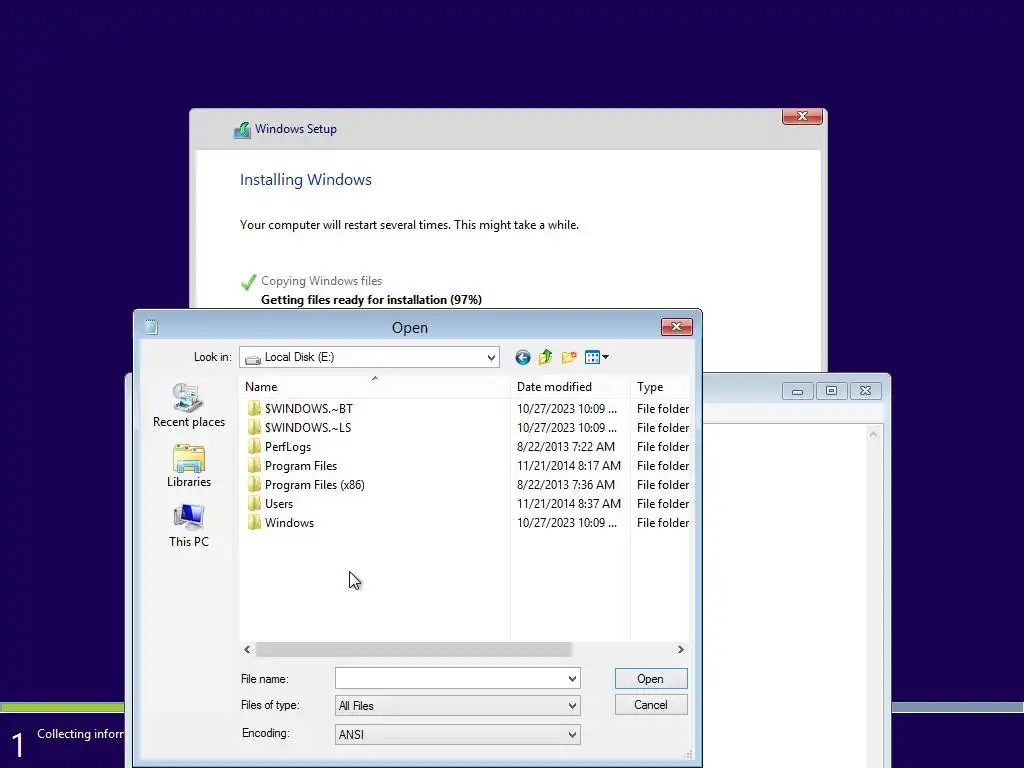Sort by Date modified column header
This screenshot has height=768, width=1024.
pyautogui.click(x=570, y=387)
